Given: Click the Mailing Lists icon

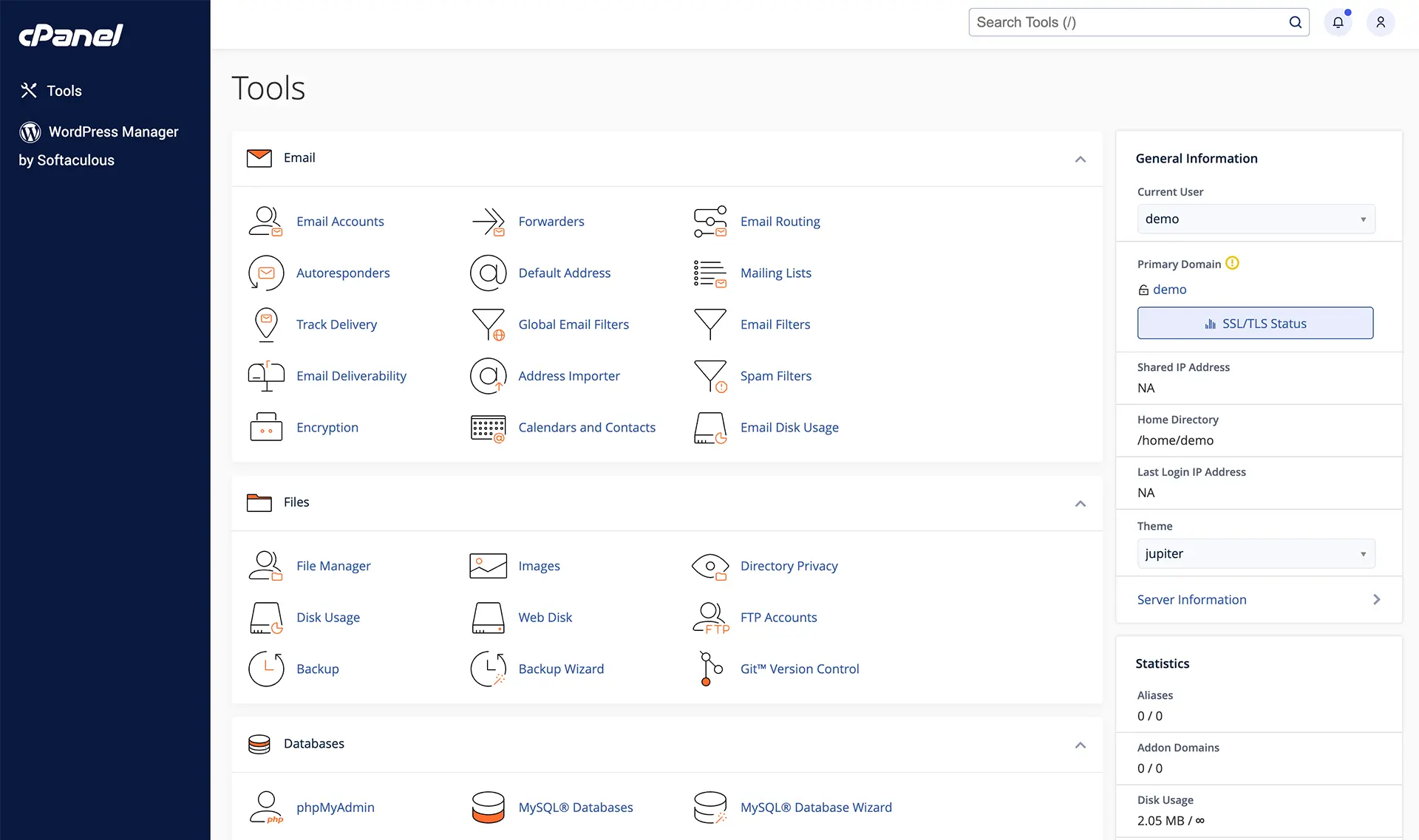Looking at the screenshot, I should coord(710,273).
